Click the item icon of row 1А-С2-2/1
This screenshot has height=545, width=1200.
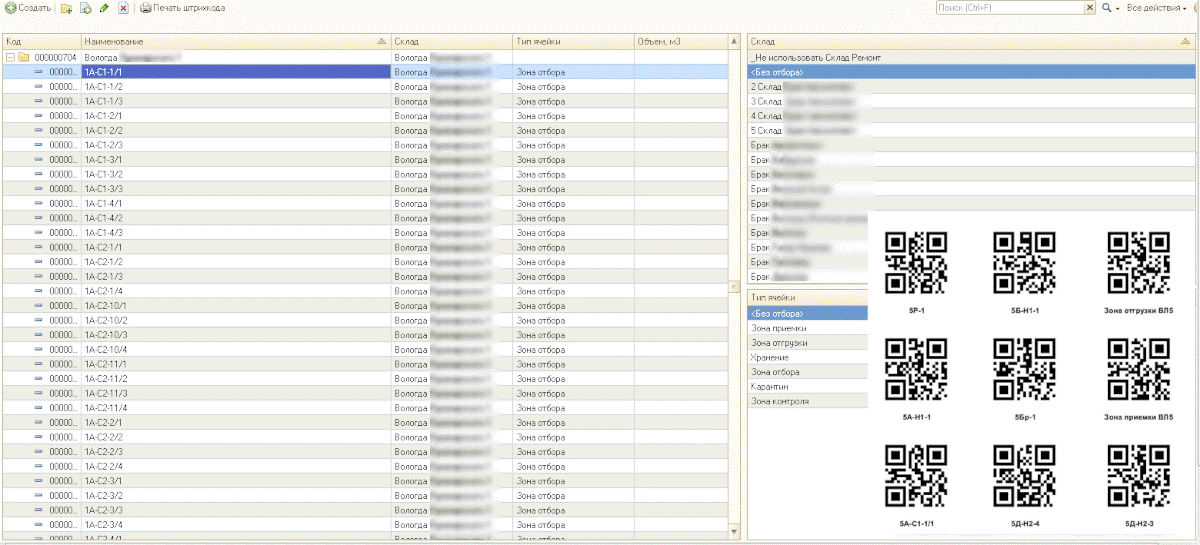tap(39, 422)
